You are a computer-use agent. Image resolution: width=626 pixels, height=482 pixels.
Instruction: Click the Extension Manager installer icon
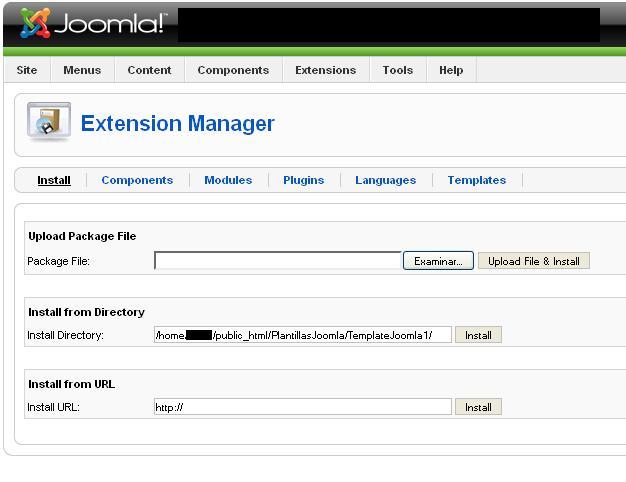point(49,122)
